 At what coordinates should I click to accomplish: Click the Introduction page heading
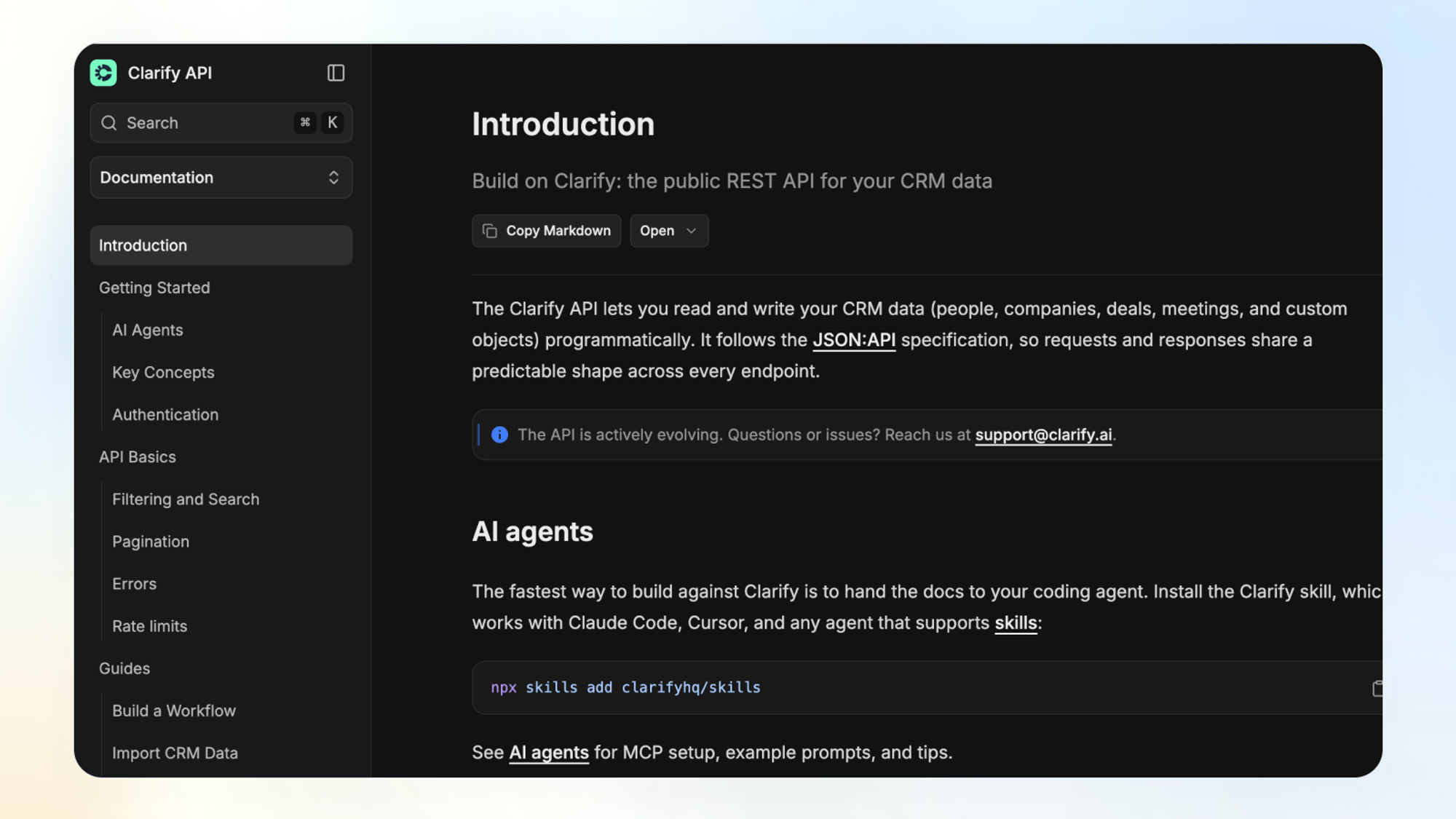563,124
